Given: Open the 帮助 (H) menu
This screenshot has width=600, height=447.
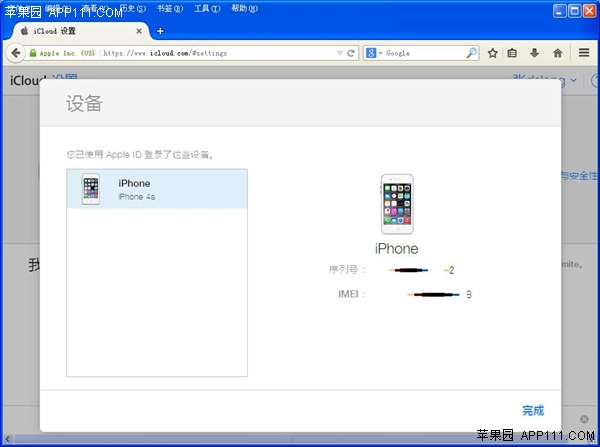Looking at the screenshot, I should [244, 9].
